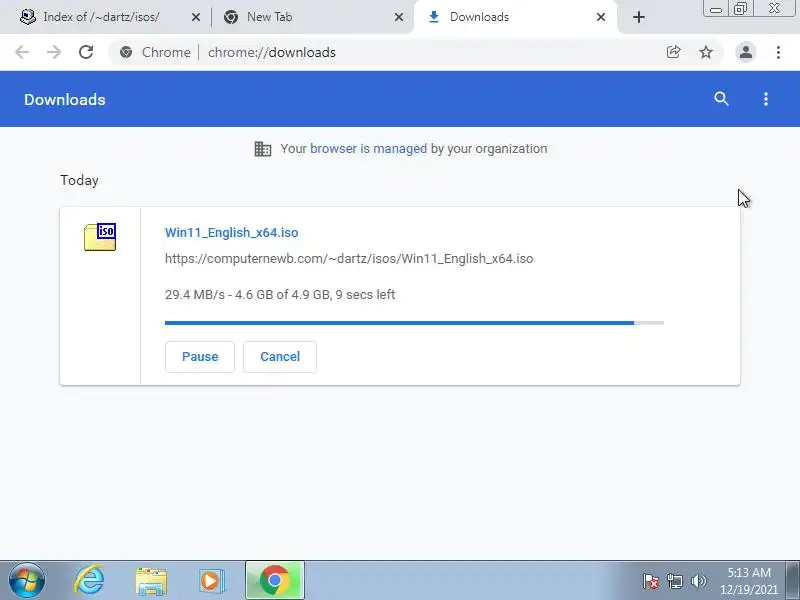The width and height of the screenshot is (800, 600).
Task: Close the Index of /~dartz/isos/ tab
Action: tap(195, 17)
